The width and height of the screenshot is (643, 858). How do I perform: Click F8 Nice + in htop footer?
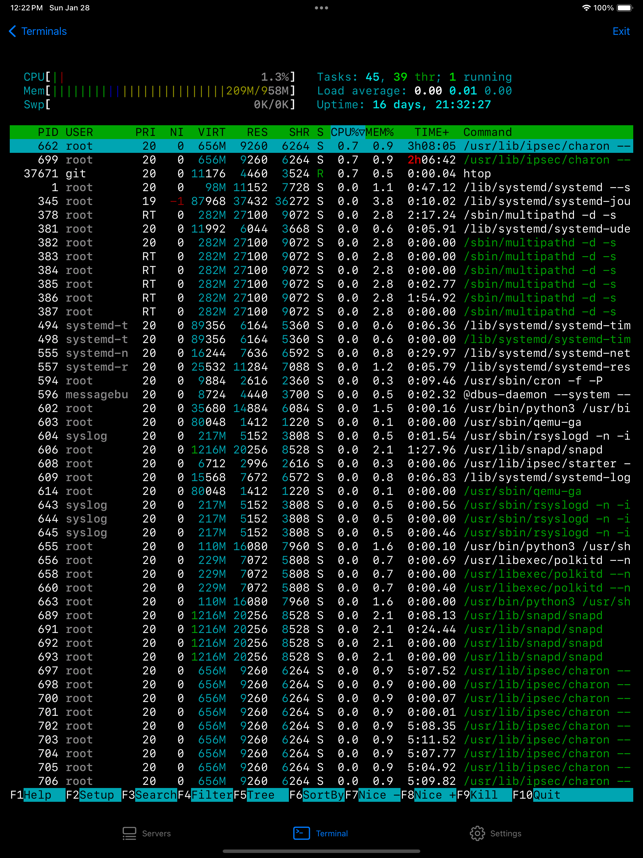(x=428, y=795)
